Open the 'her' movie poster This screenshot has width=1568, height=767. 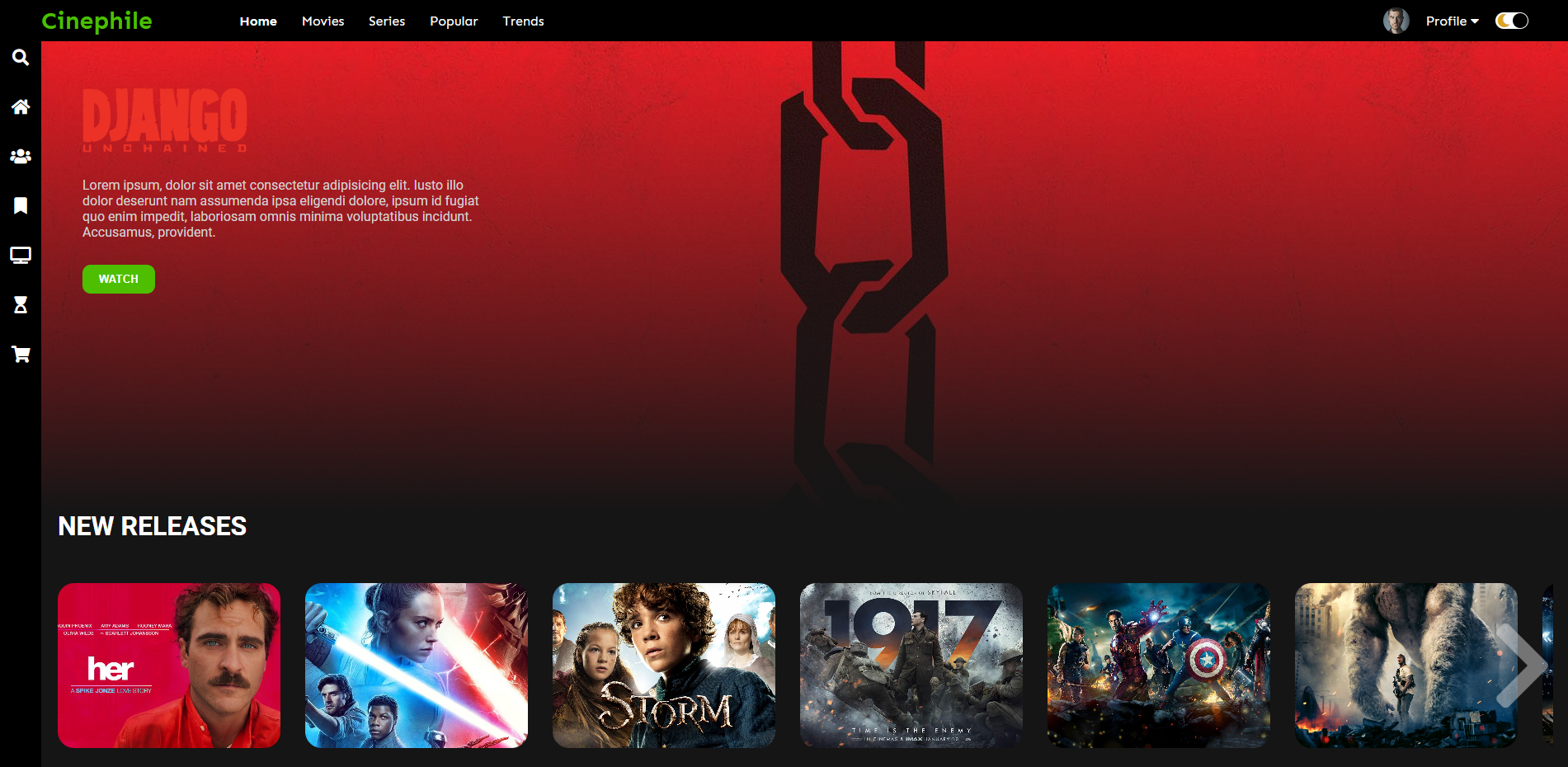(169, 666)
